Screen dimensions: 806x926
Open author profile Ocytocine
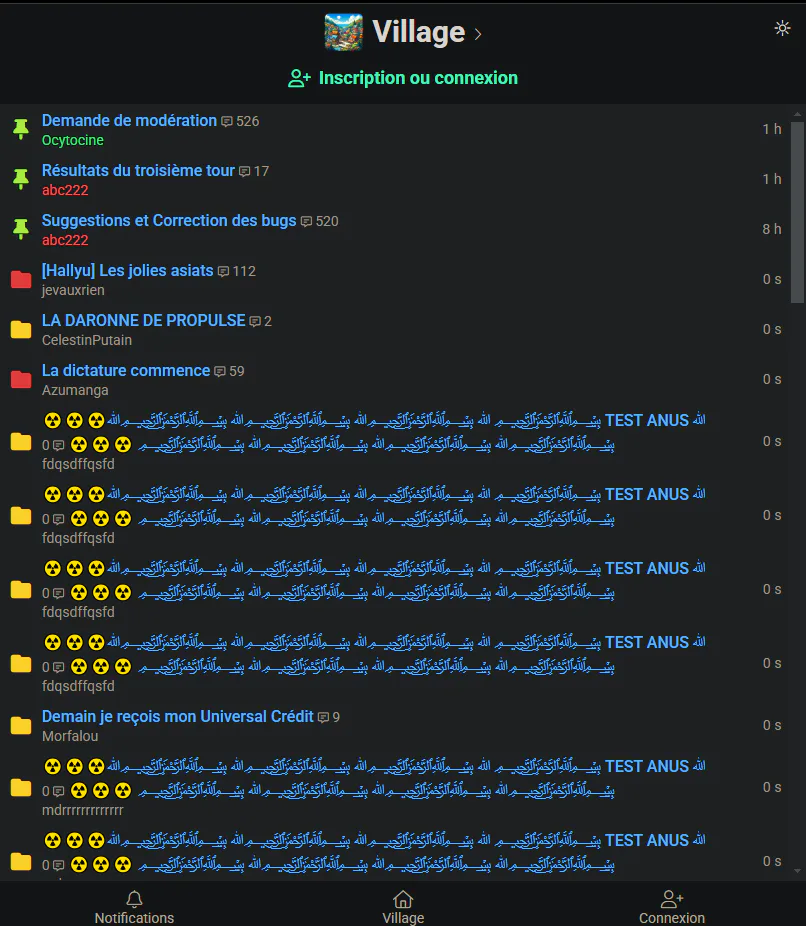73,141
